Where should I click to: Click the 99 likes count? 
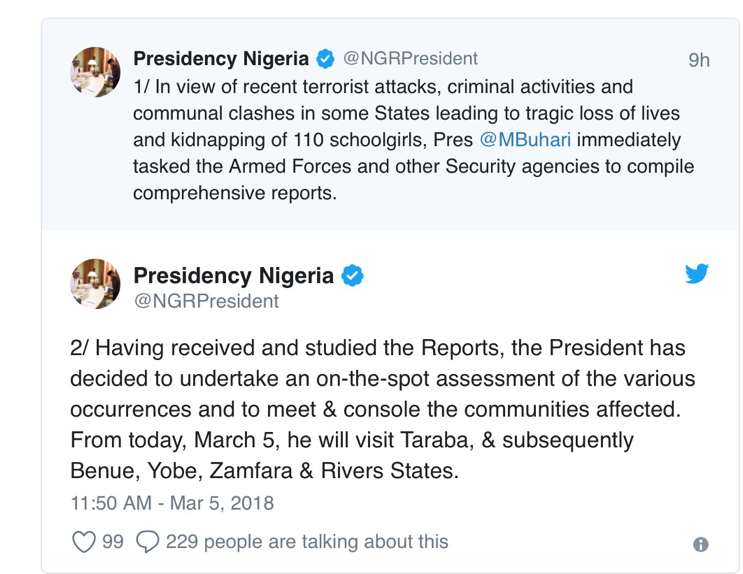113,542
